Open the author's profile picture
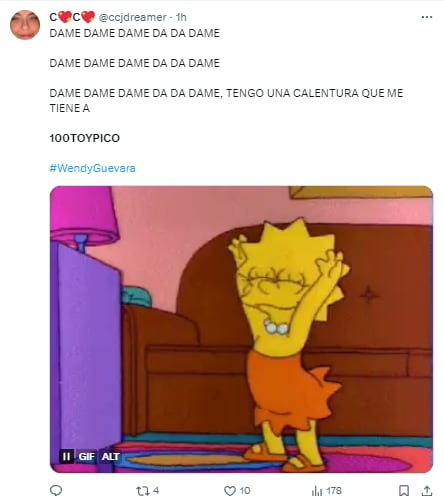444x496 pixels. tap(25, 25)
